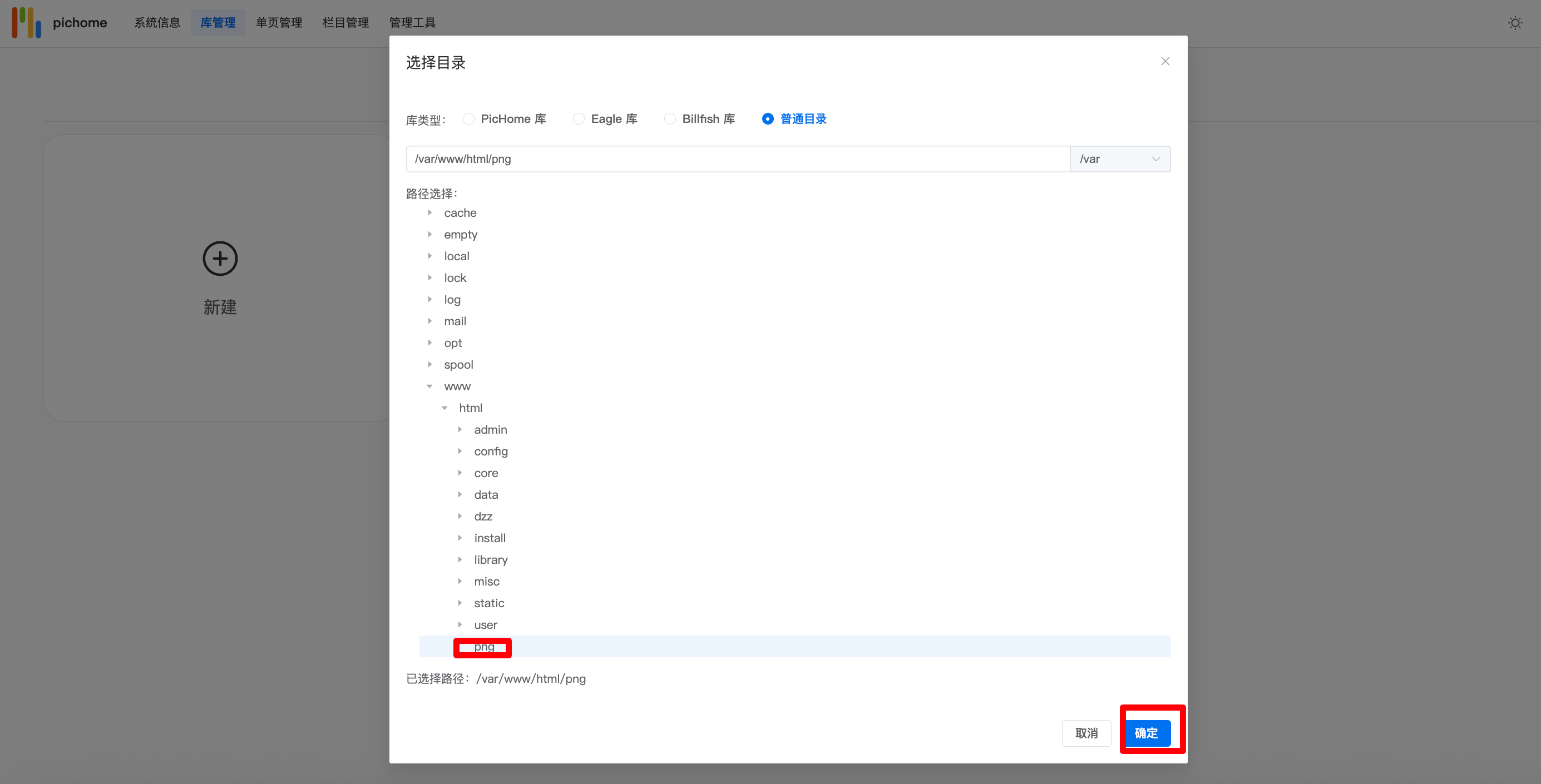1541x784 pixels.
Task: Click the 确定 confirm button
Action: (1147, 733)
